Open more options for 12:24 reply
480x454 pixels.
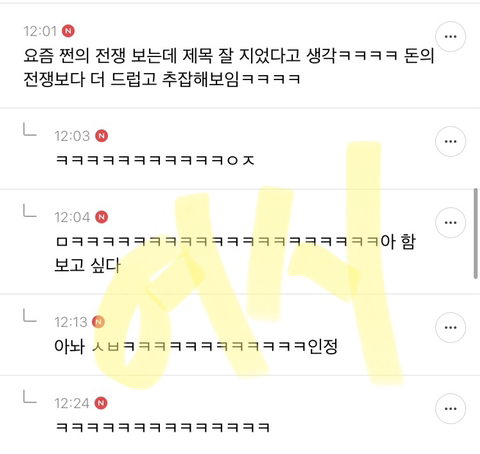coord(450,408)
